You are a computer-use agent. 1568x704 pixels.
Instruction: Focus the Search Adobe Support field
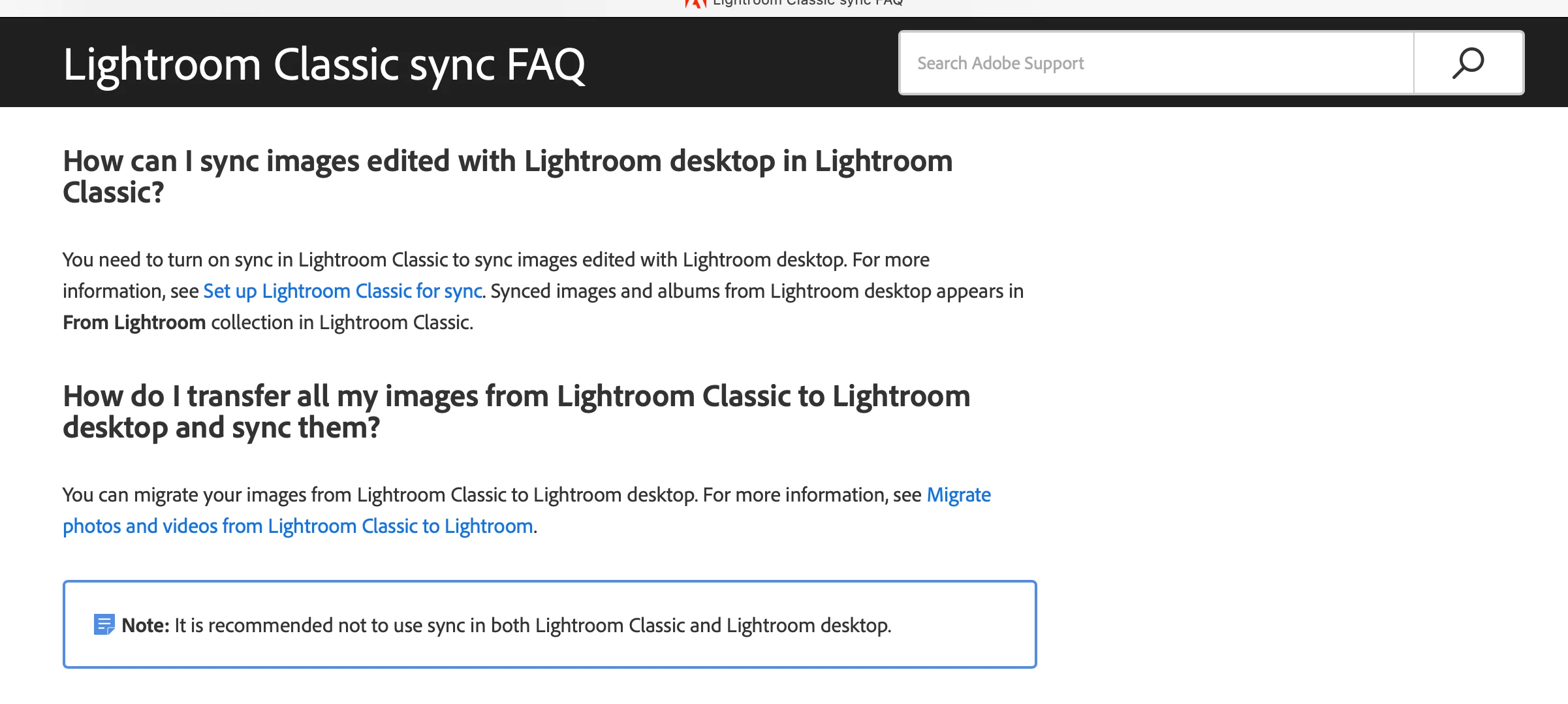point(1156,63)
